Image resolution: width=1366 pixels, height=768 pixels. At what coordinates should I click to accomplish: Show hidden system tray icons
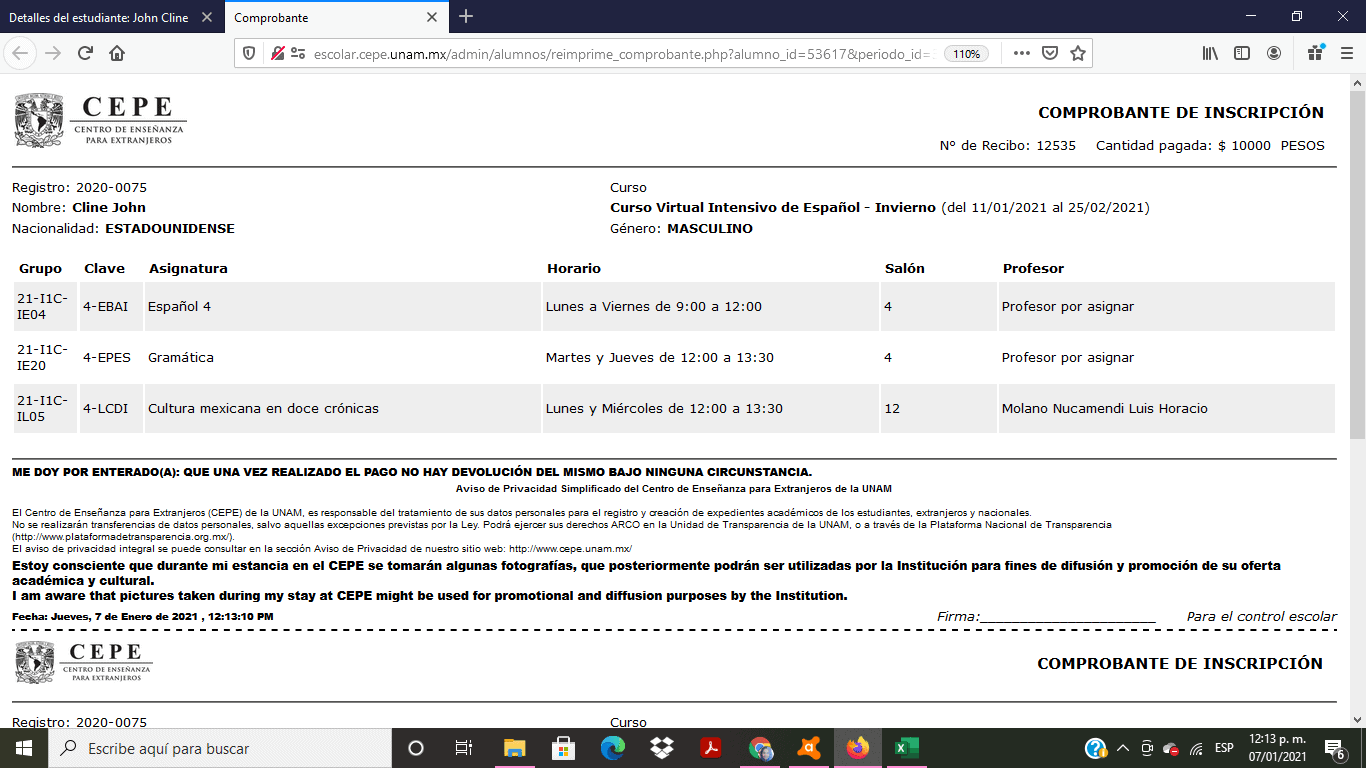point(1122,748)
